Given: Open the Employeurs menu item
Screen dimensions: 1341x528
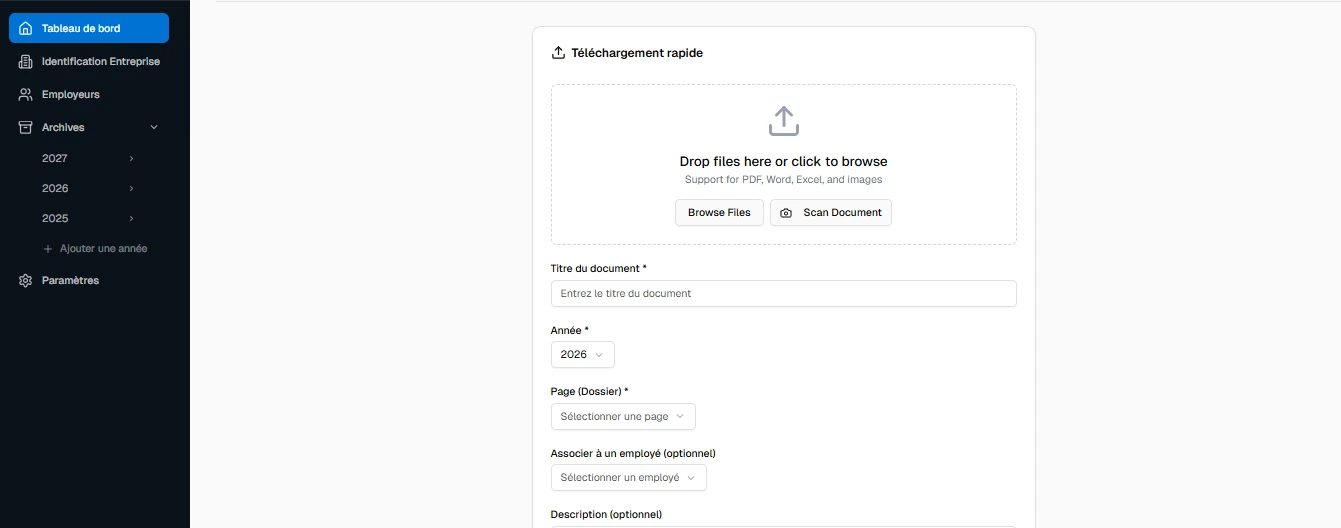Looking at the screenshot, I should [70, 95].
